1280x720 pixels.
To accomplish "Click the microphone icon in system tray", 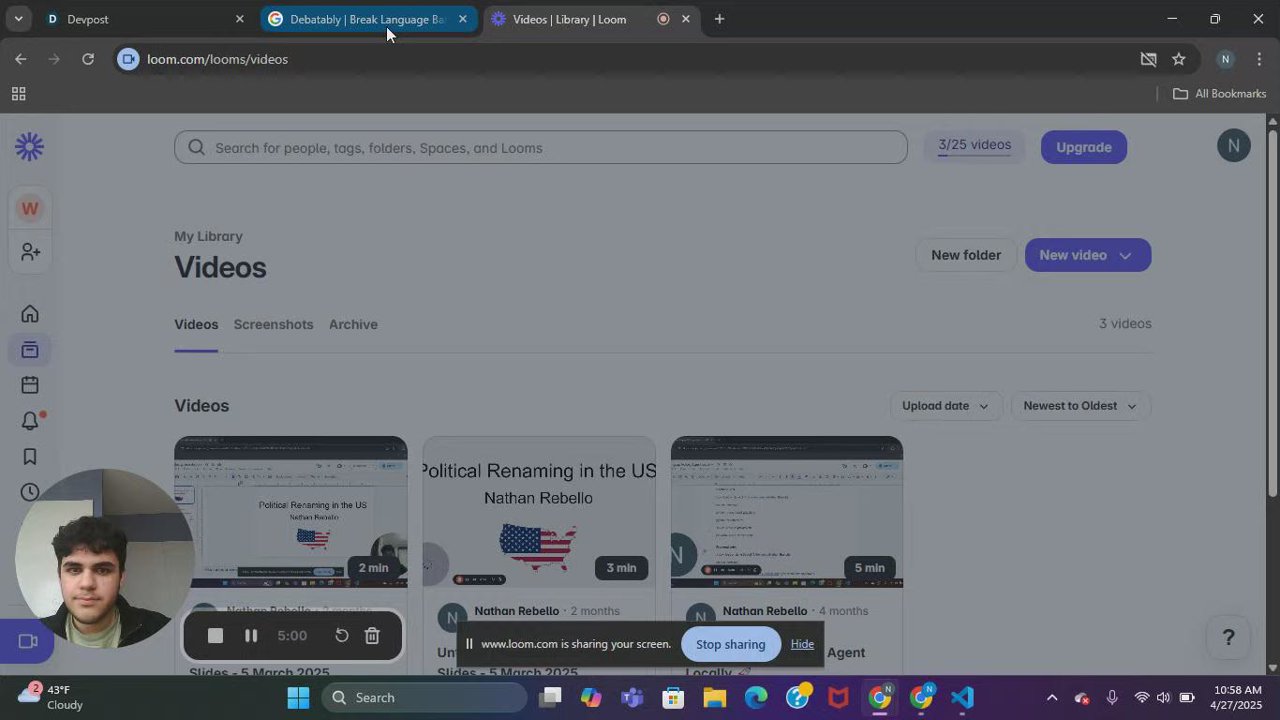I will point(1112,698).
